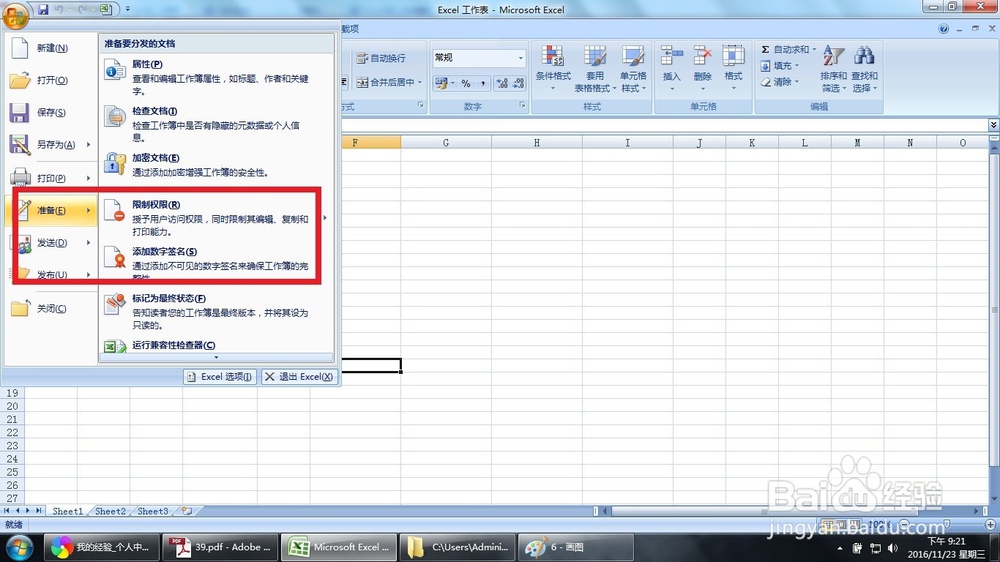
Task: Run the Compatibility Checker icon
Action: point(115,346)
